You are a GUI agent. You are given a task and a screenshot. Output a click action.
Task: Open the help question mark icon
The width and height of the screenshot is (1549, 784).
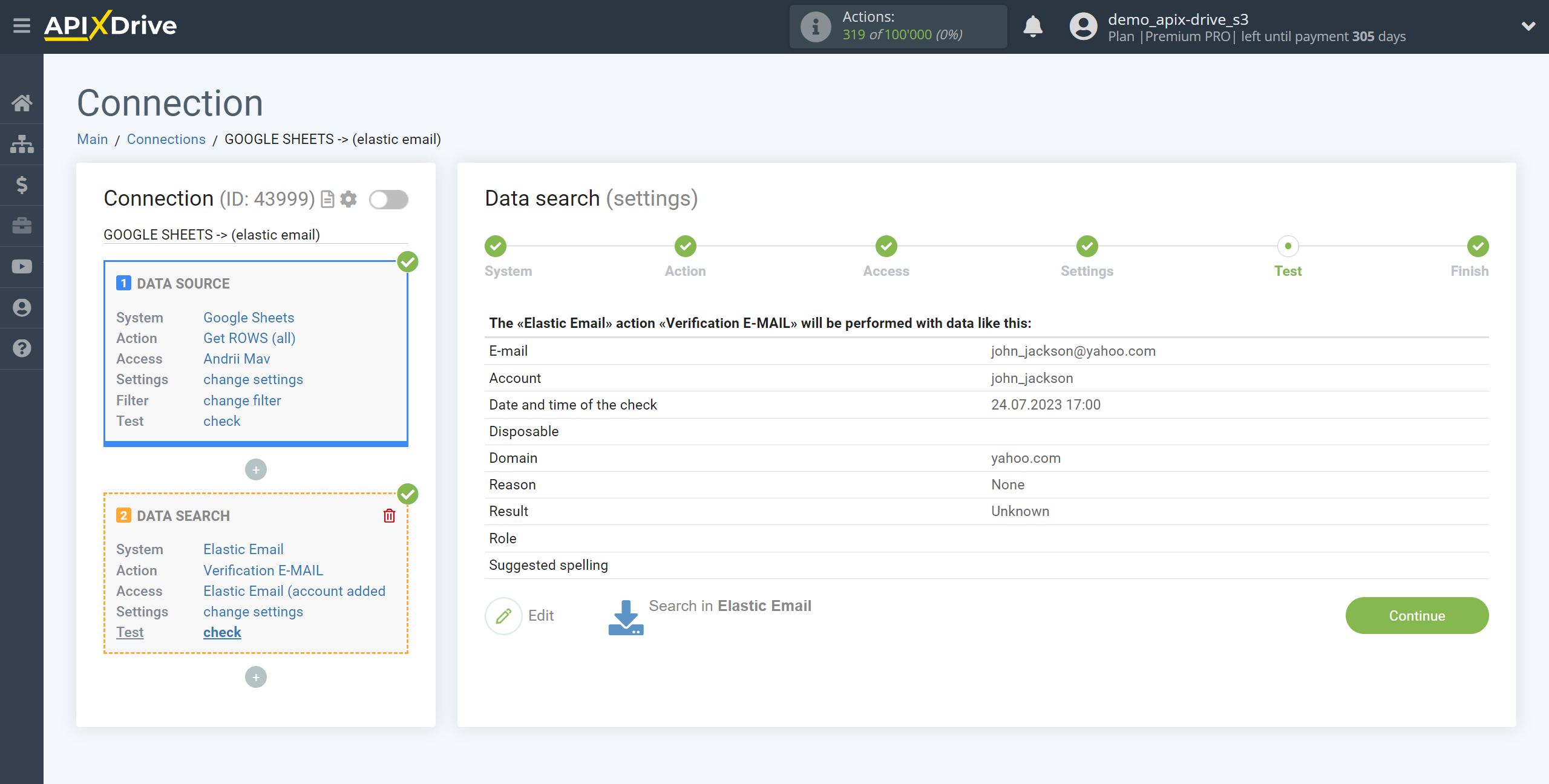22,348
